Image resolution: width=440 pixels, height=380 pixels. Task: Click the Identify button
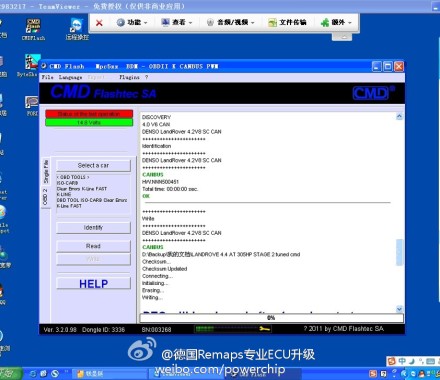[93, 227]
